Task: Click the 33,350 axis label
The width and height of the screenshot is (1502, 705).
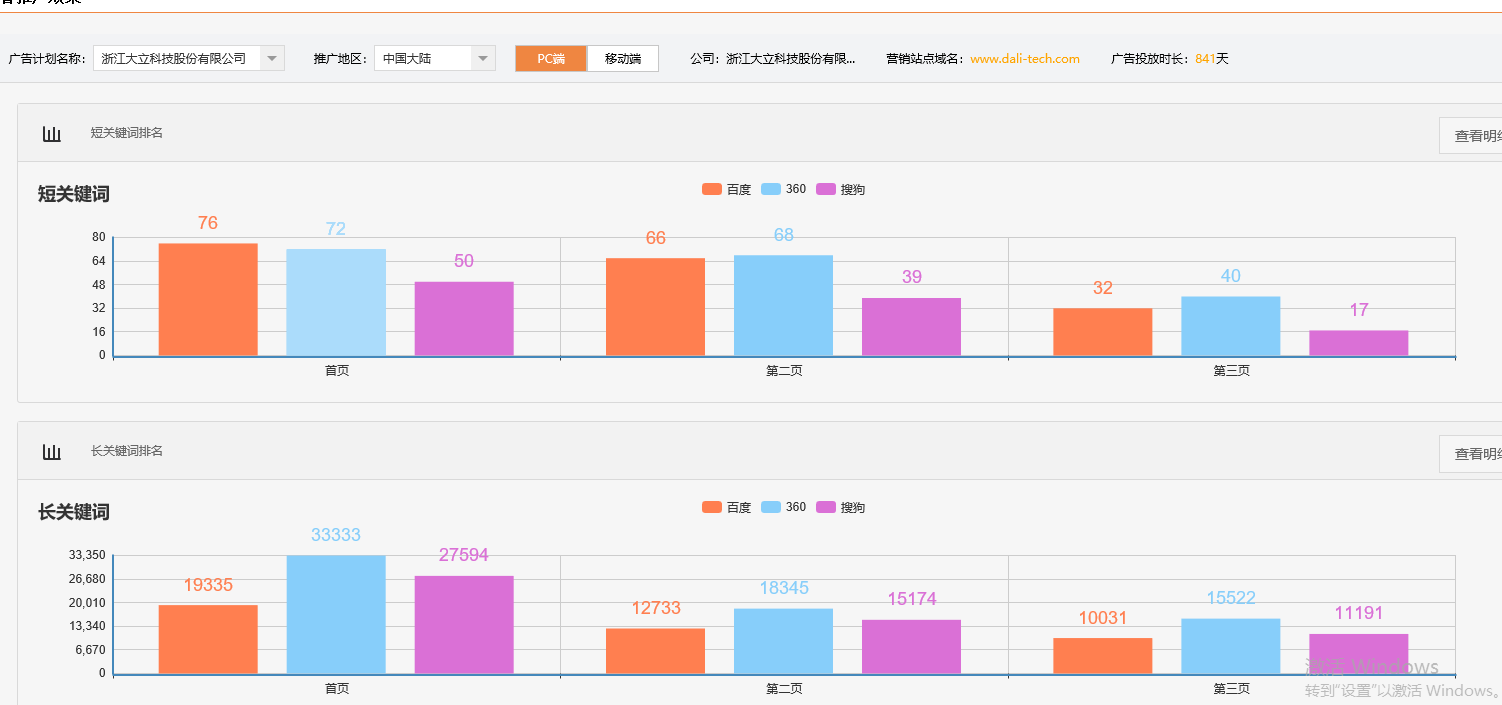Action: click(87, 555)
